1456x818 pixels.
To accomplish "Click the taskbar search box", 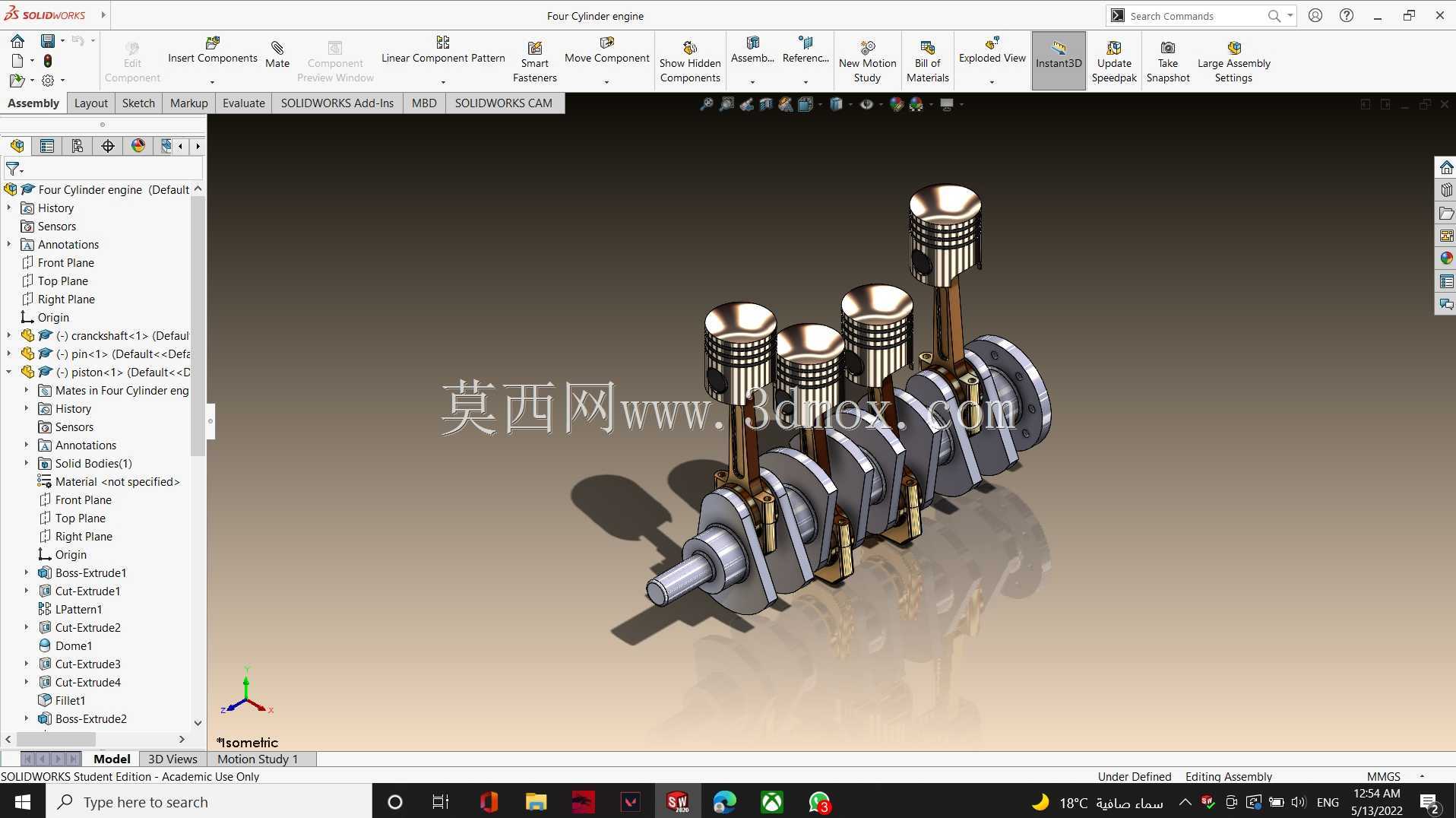I will click(209, 802).
